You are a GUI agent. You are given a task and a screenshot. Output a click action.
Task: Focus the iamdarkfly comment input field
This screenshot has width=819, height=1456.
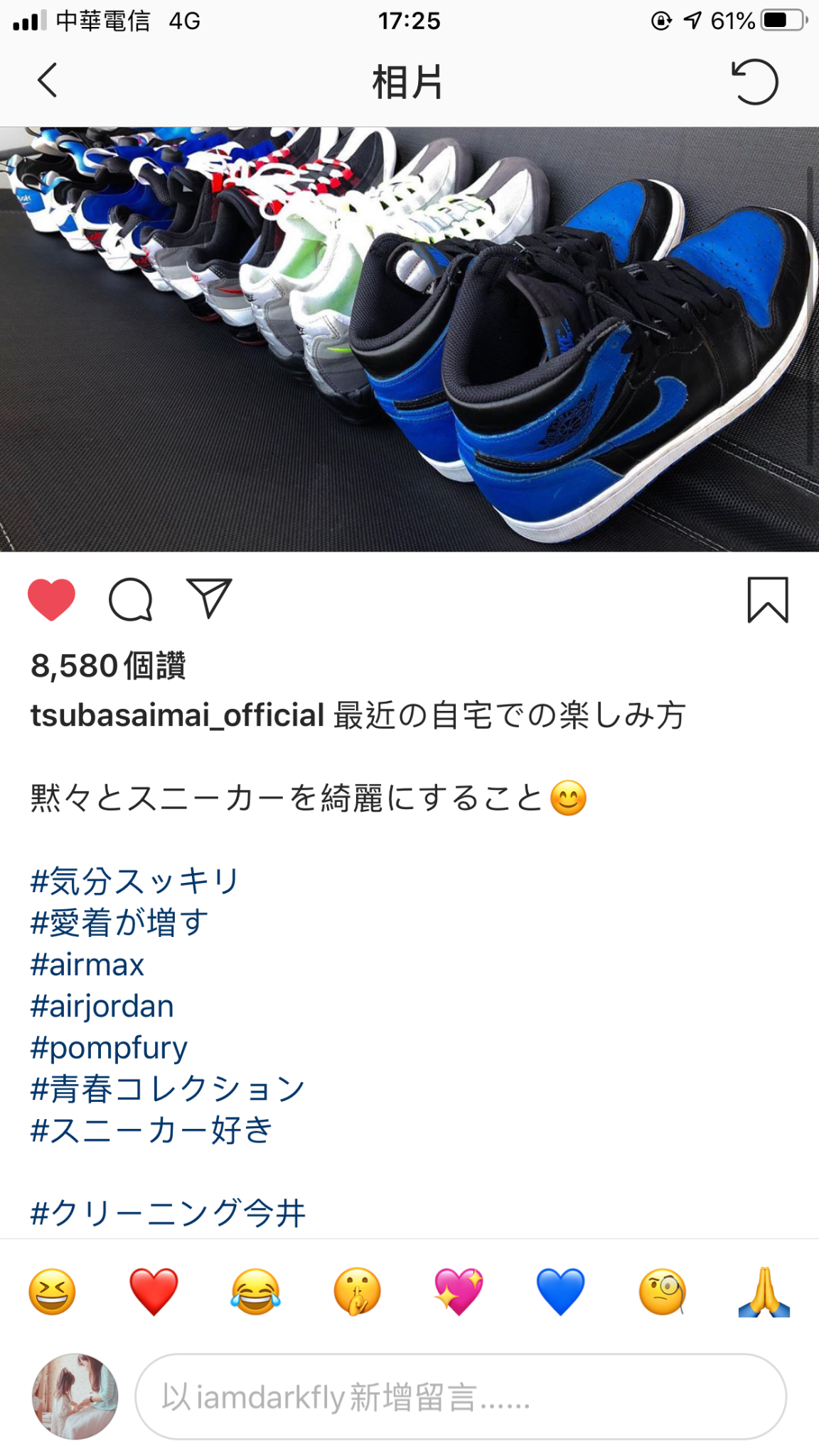click(x=461, y=1397)
